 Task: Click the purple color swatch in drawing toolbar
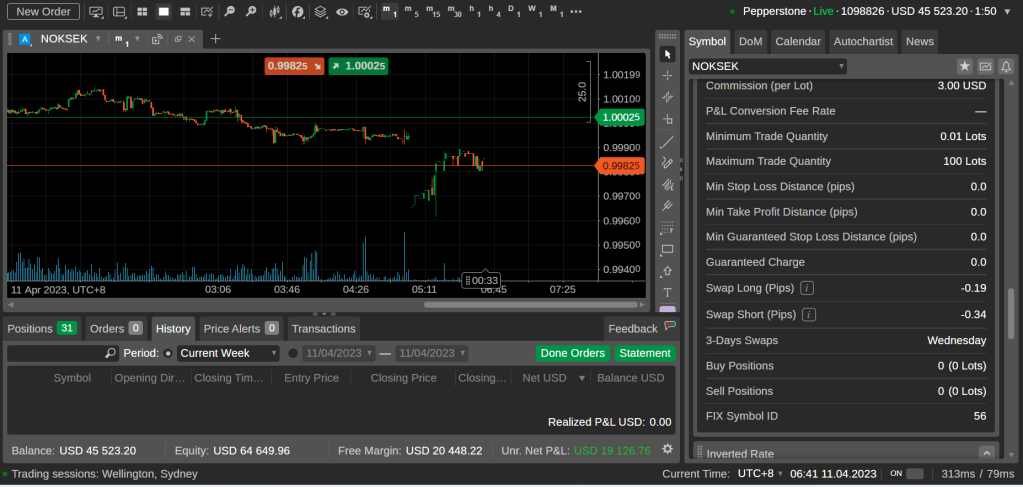(667, 309)
